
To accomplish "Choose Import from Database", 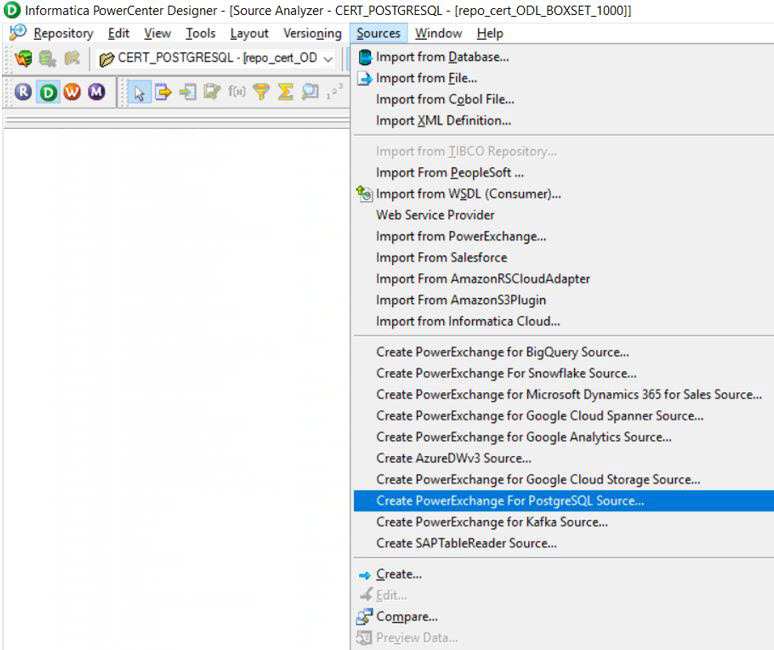I will [442, 57].
